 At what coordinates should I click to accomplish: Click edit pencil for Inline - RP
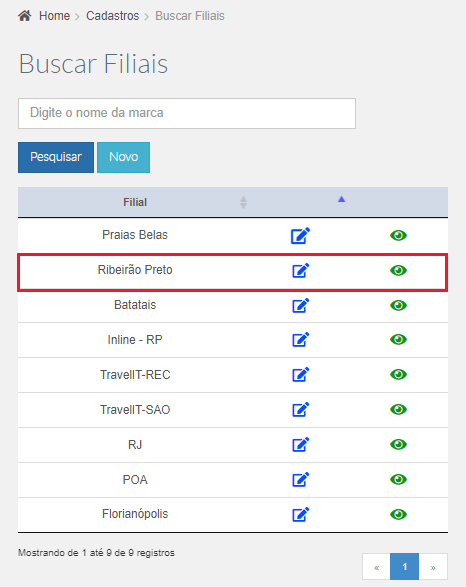click(301, 340)
